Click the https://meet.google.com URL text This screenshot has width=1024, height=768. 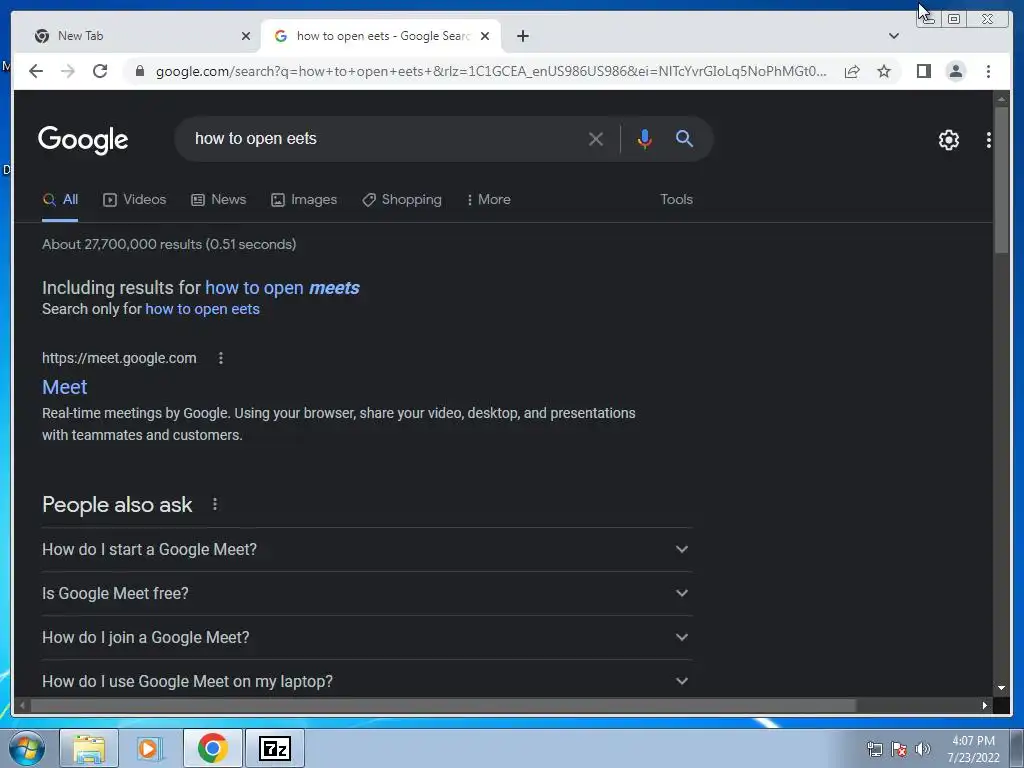(119, 358)
